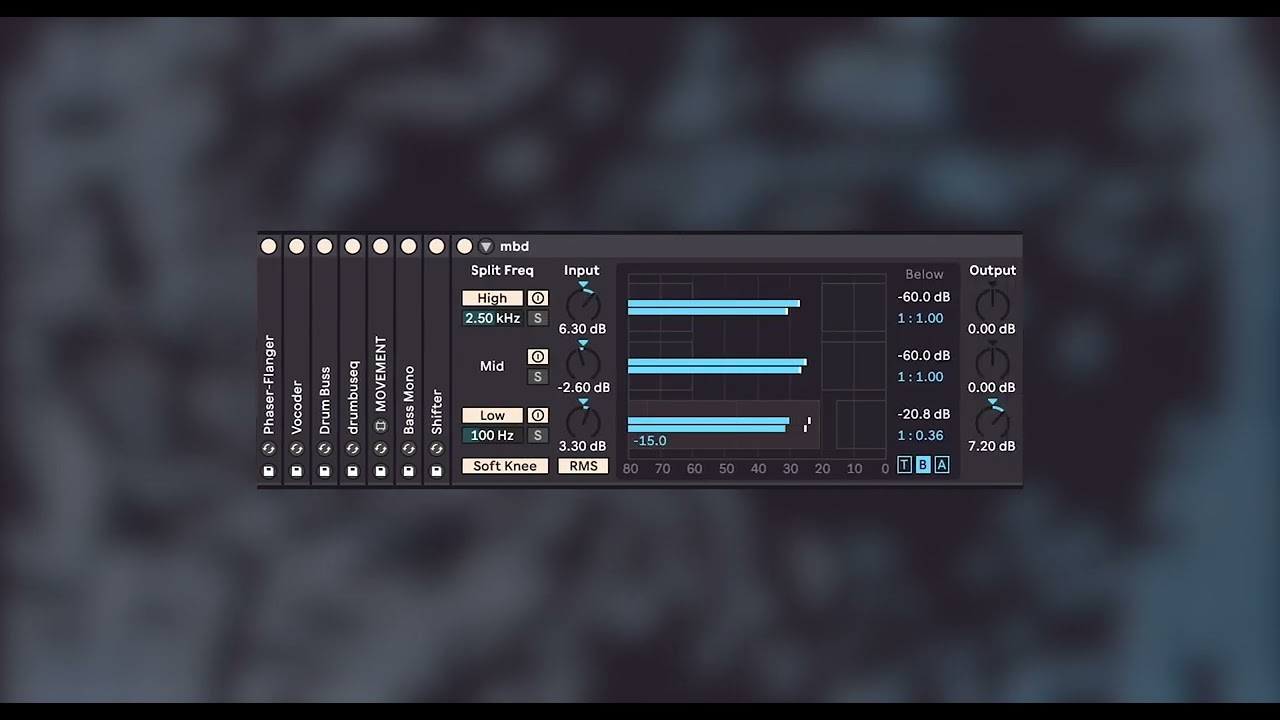The width and height of the screenshot is (1280, 720).
Task: Click Low band activator power icon
Action: pos(538,415)
